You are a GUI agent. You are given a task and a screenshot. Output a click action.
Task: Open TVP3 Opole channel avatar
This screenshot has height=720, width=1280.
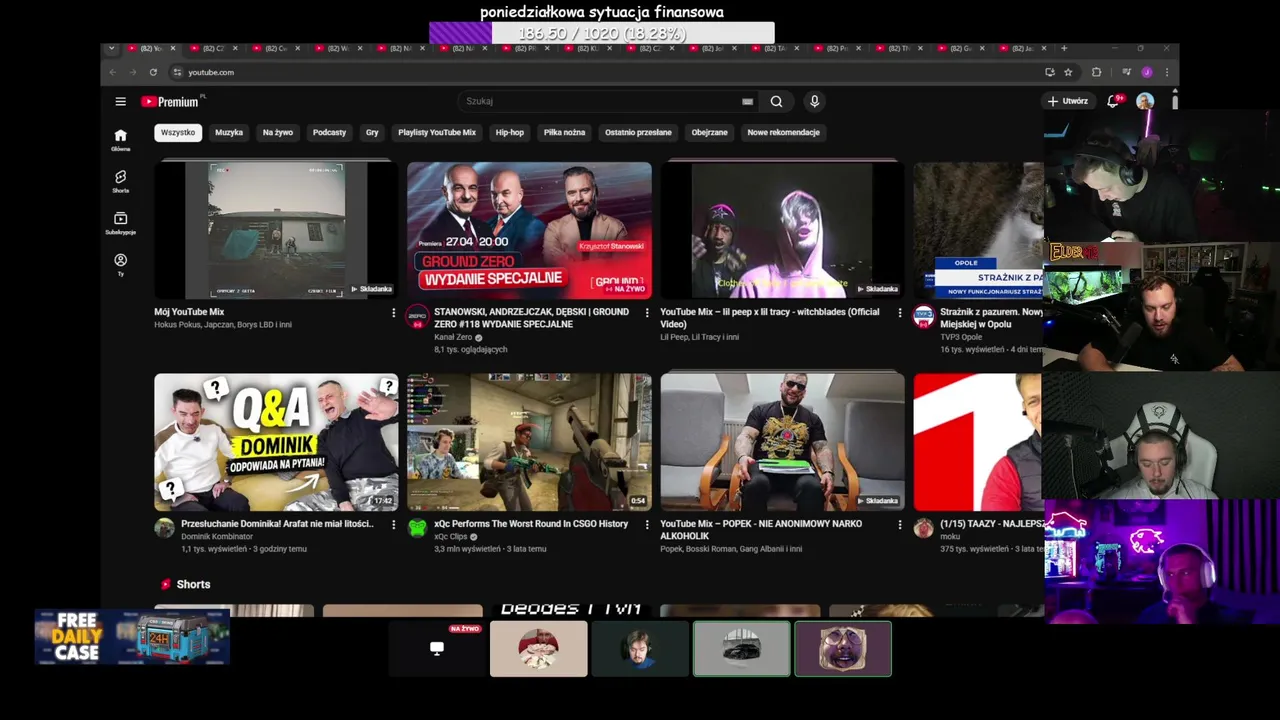coord(924,317)
